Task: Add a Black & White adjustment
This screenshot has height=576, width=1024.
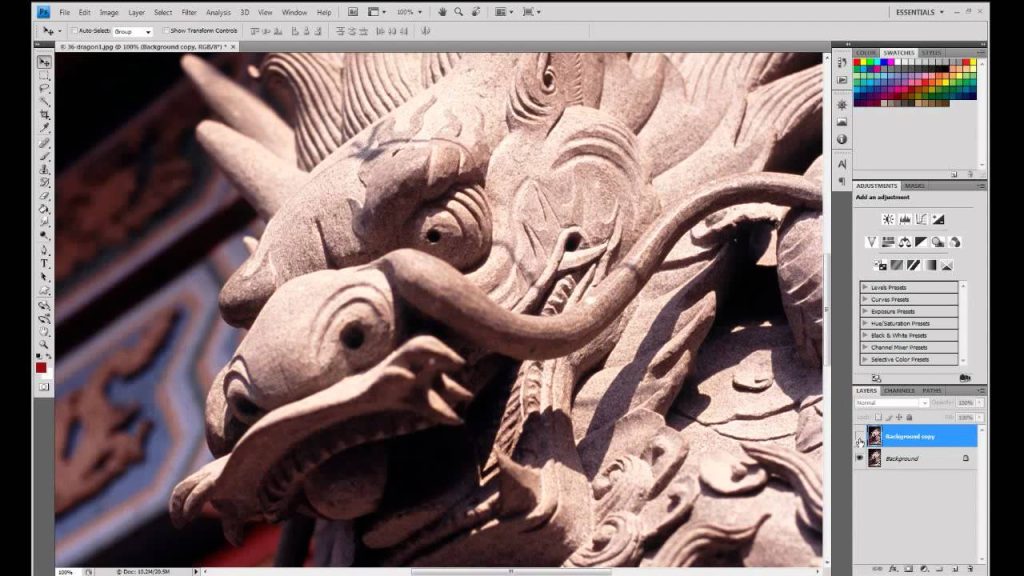Action: point(921,242)
